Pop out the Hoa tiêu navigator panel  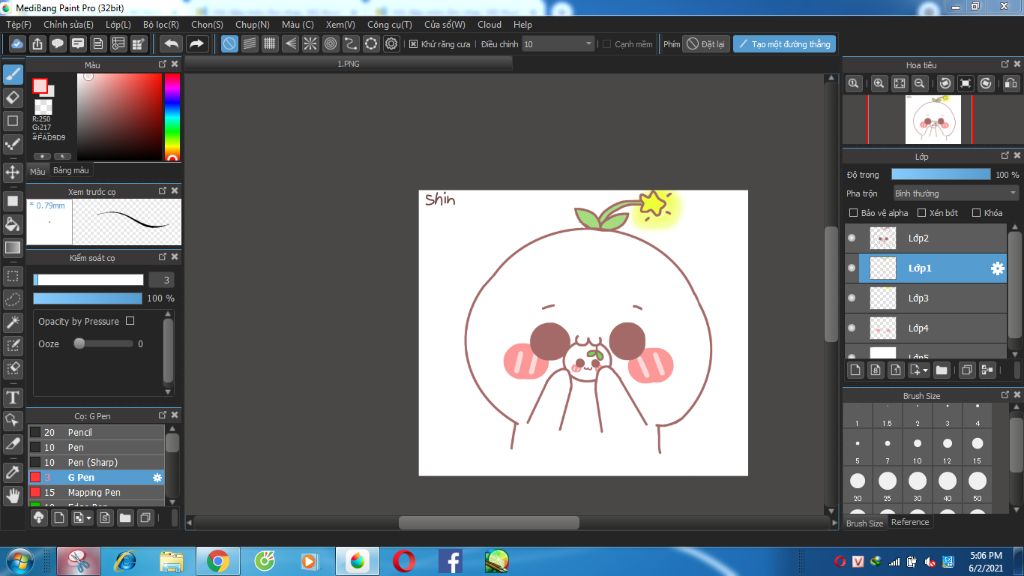pos(1004,64)
